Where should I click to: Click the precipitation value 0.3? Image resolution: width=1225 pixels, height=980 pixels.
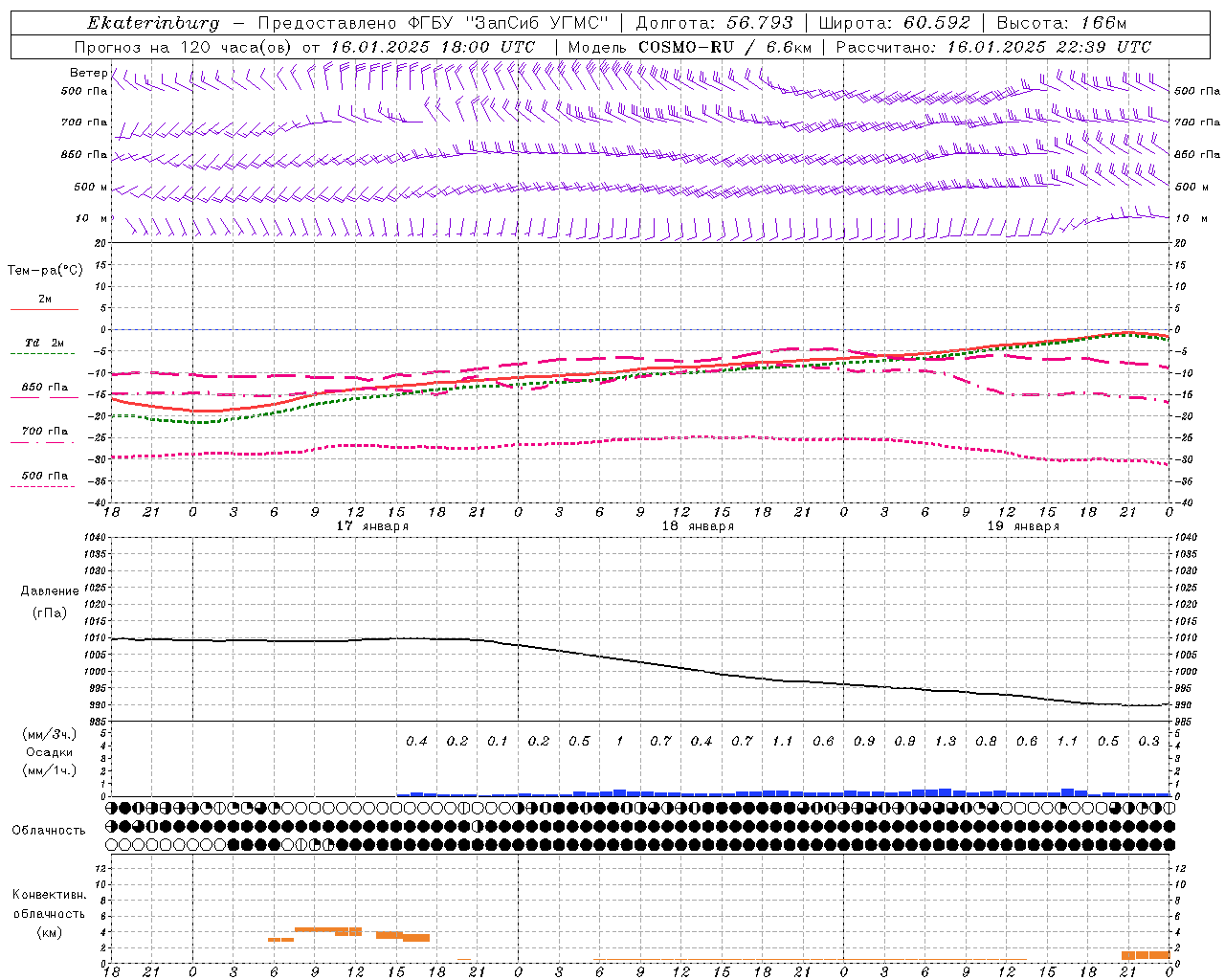[1148, 742]
